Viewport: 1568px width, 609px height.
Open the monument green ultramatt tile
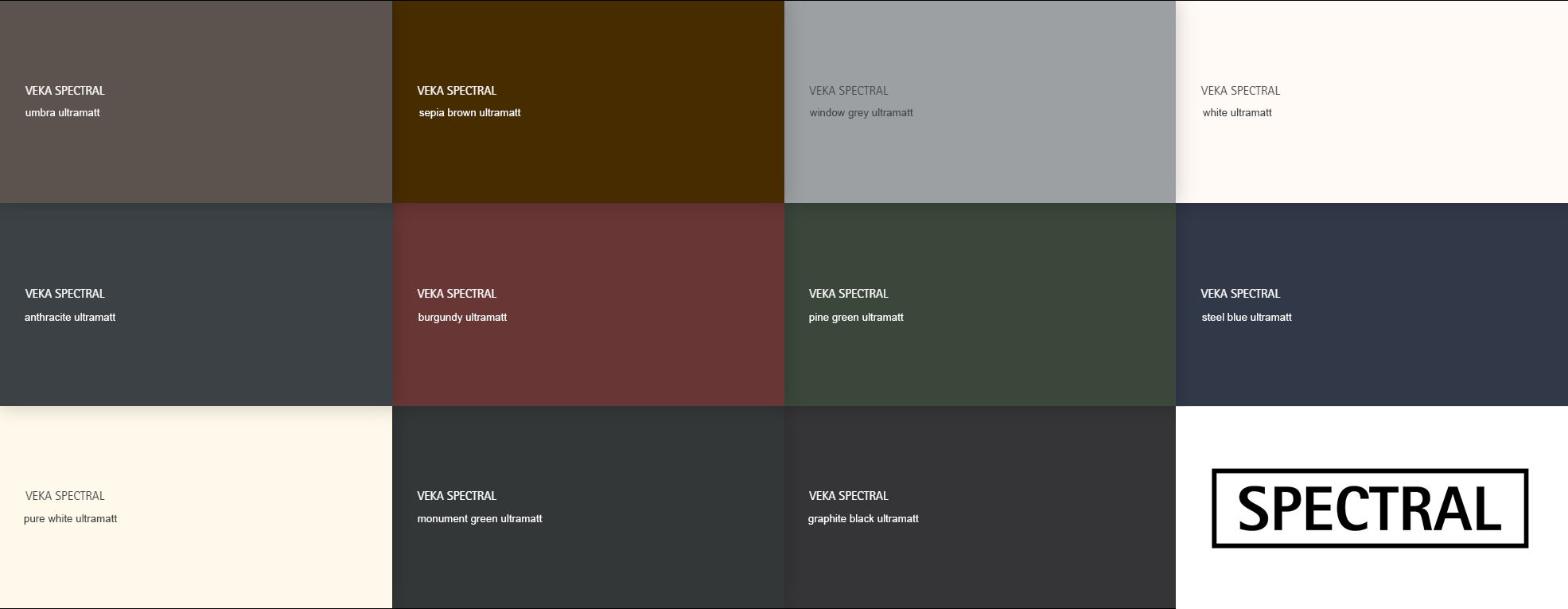[588, 507]
